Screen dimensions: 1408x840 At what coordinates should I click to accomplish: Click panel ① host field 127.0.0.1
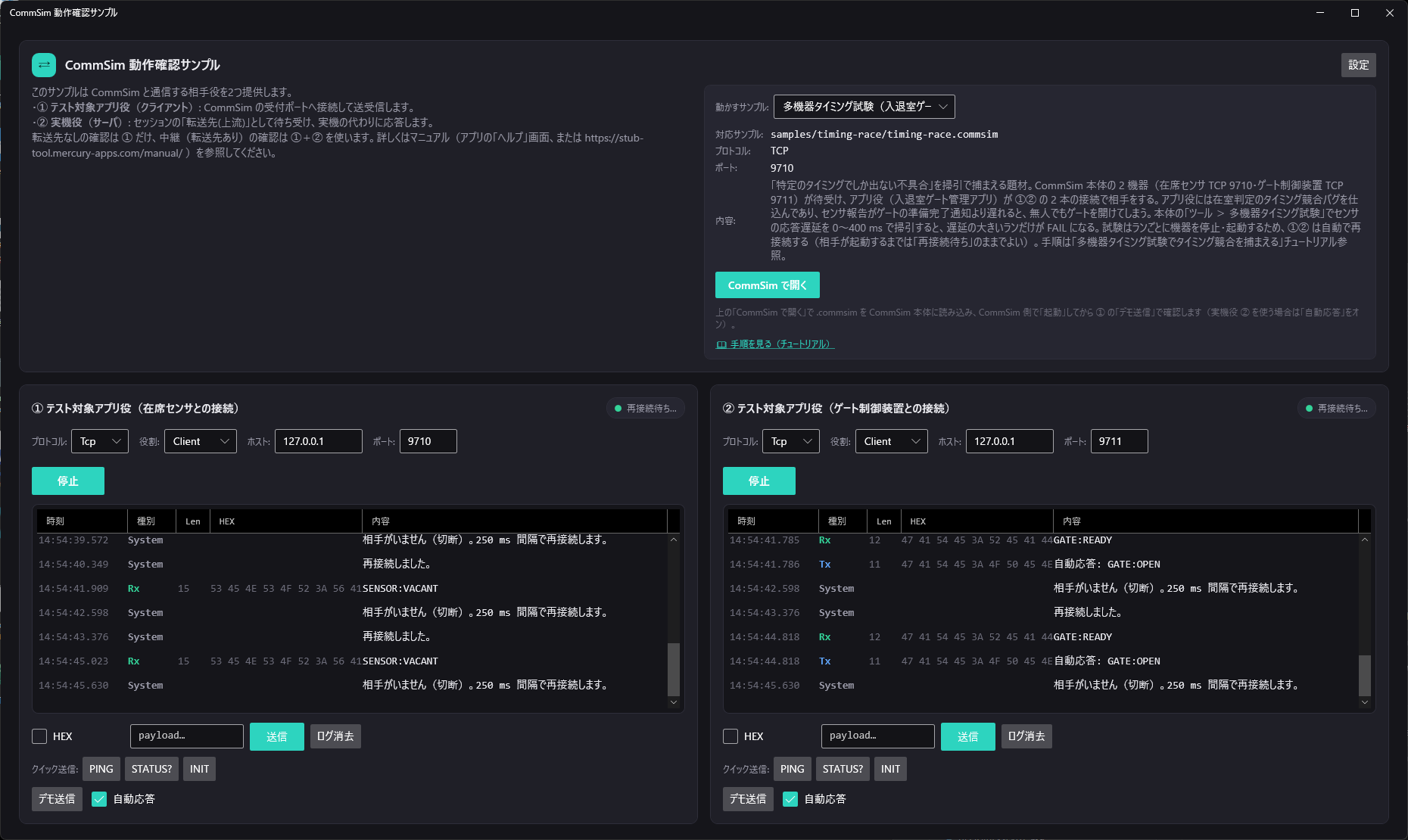tap(319, 441)
